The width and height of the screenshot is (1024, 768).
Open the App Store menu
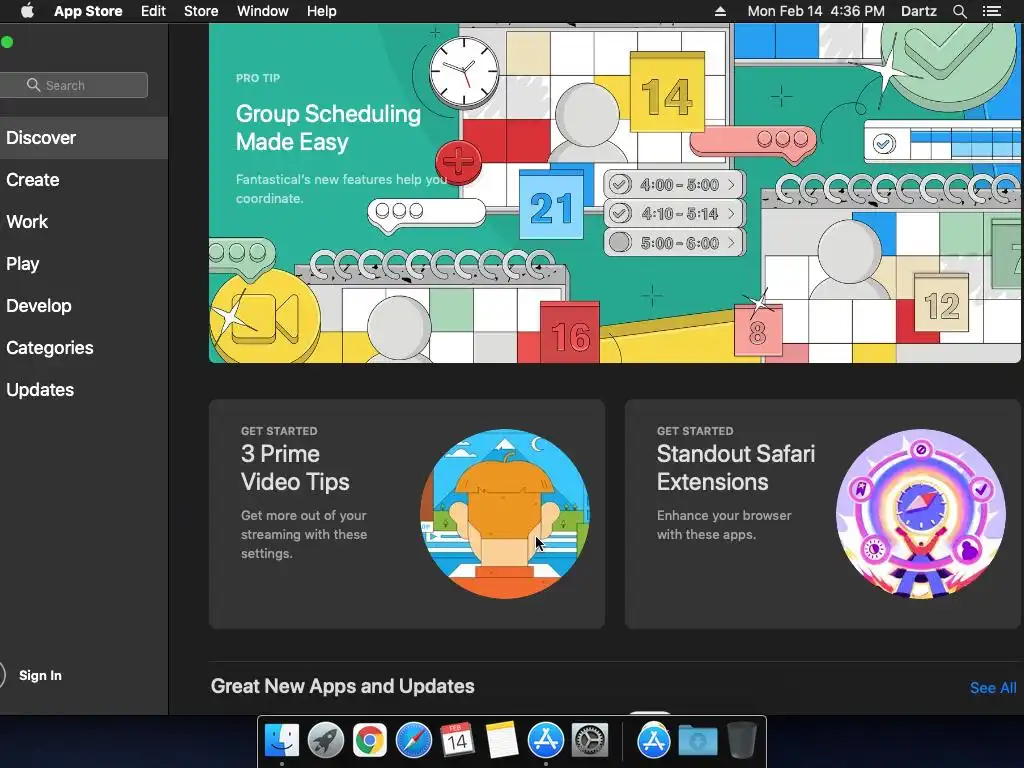tap(88, 11)
